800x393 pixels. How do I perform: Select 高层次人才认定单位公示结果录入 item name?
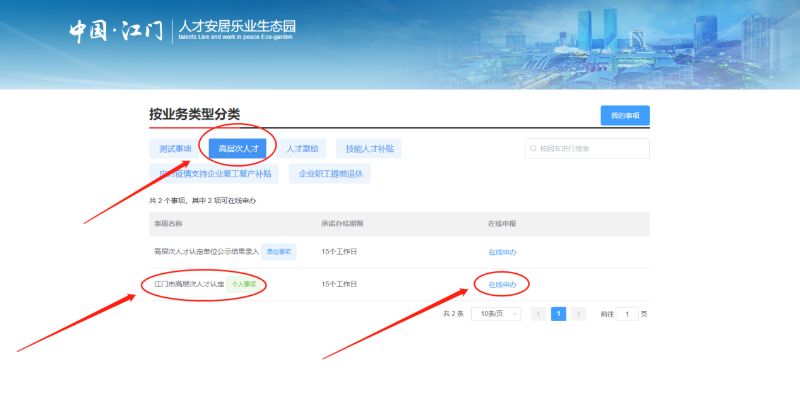[x=207, y=252]
